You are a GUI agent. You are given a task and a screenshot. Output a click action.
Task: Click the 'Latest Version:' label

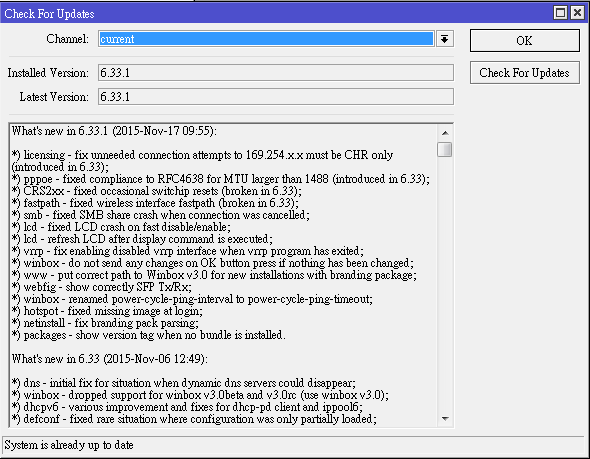(x=54, y=97)
